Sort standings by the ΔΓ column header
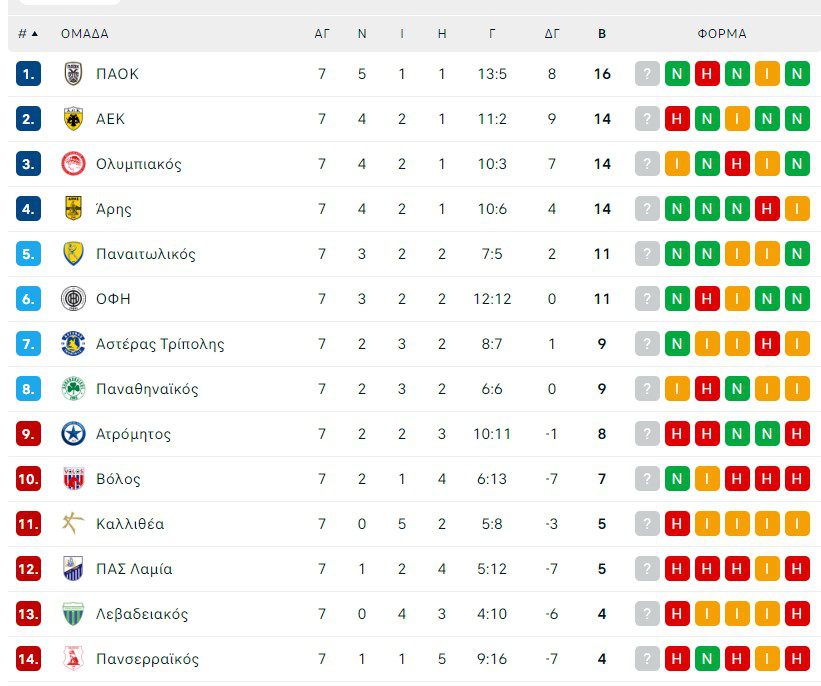Viewport: 821px width, 686px height. tap(552, 33)
